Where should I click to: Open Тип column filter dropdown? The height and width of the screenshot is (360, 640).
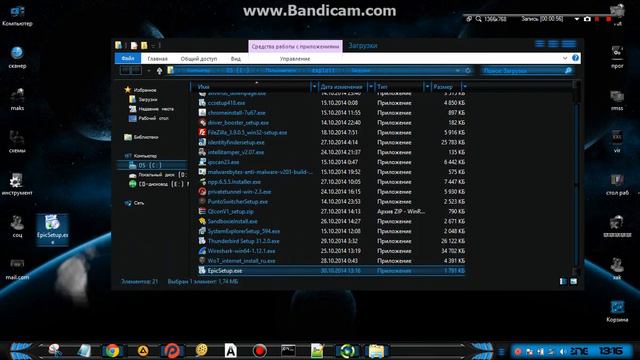(x=427, y=87)
